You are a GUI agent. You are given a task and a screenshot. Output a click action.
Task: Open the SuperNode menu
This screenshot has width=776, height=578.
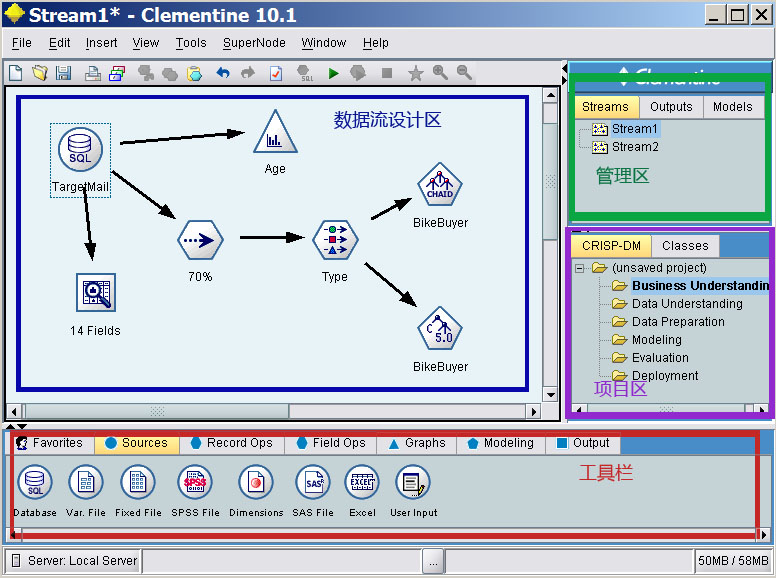254,43
